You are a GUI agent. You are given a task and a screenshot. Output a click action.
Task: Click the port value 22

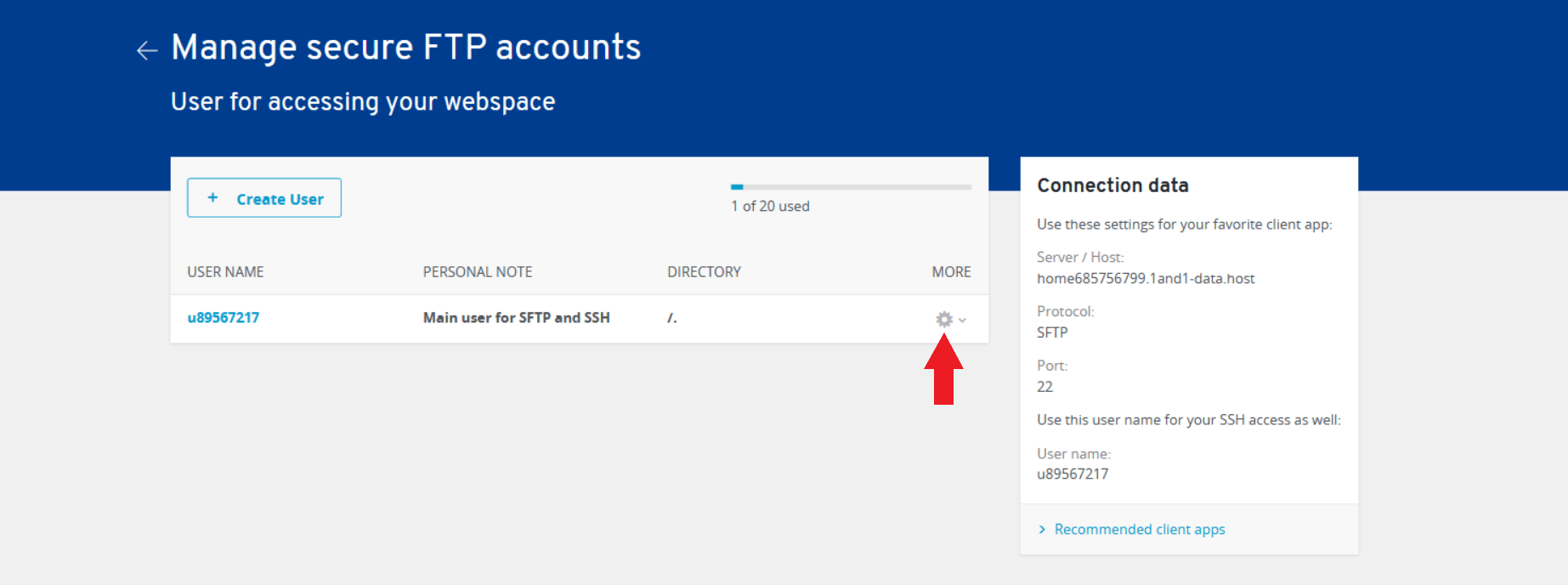[1044, 387]
